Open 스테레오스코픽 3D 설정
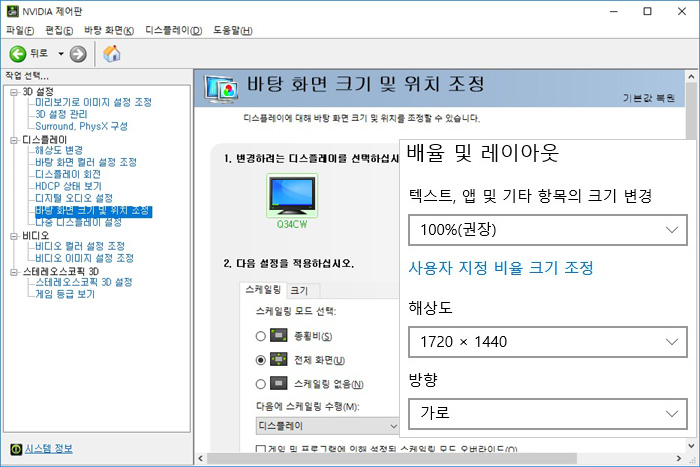Screen dimensions: 700x467 (x=84, y=283)
